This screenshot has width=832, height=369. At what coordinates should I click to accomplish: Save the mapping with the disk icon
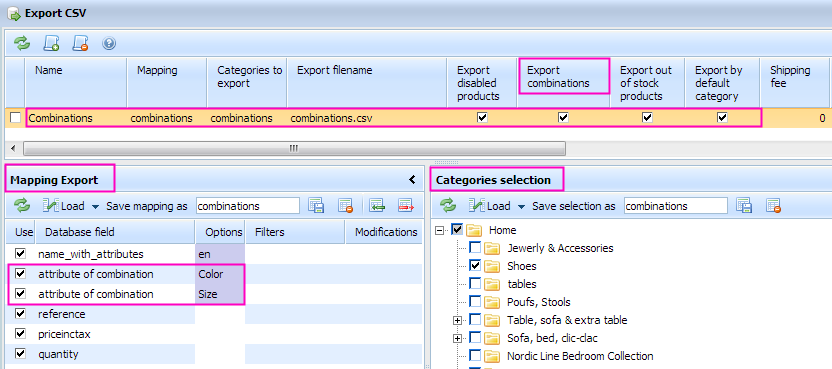click(316, 205)
